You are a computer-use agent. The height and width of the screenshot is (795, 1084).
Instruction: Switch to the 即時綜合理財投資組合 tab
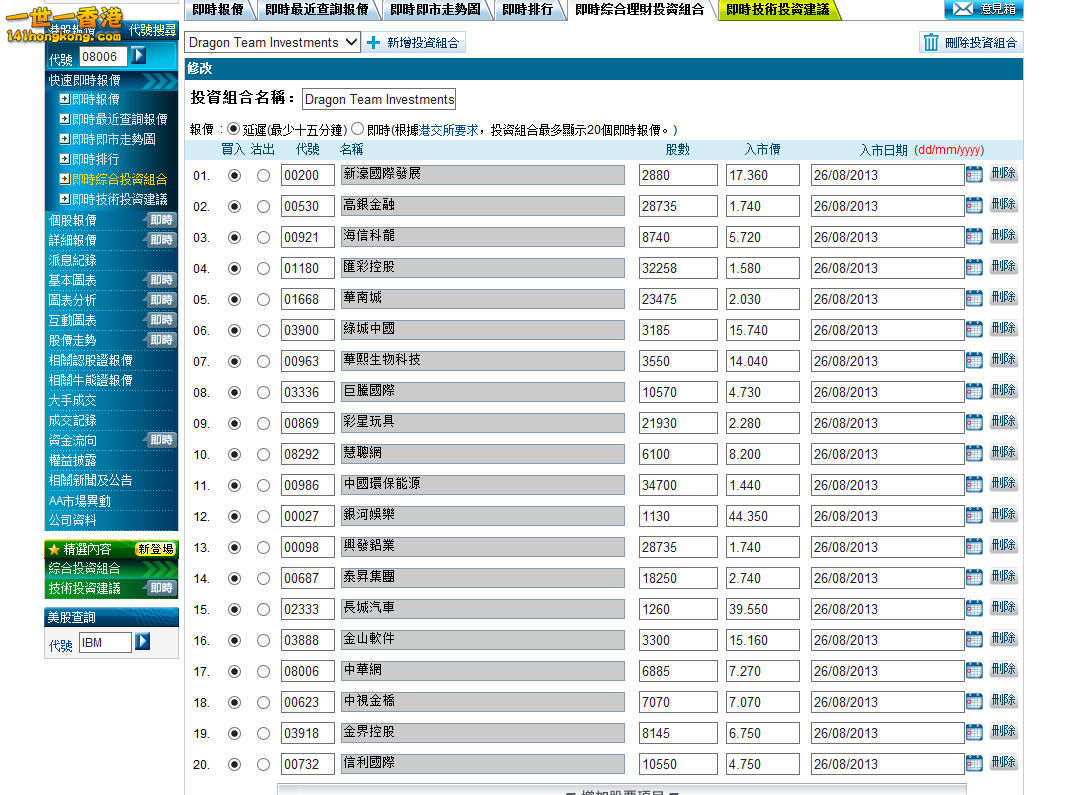point(639,9)
